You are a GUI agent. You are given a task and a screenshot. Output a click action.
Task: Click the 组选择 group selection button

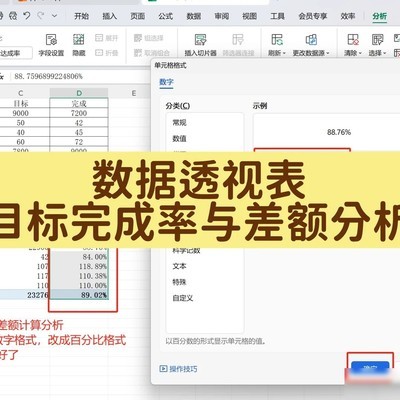149,38
